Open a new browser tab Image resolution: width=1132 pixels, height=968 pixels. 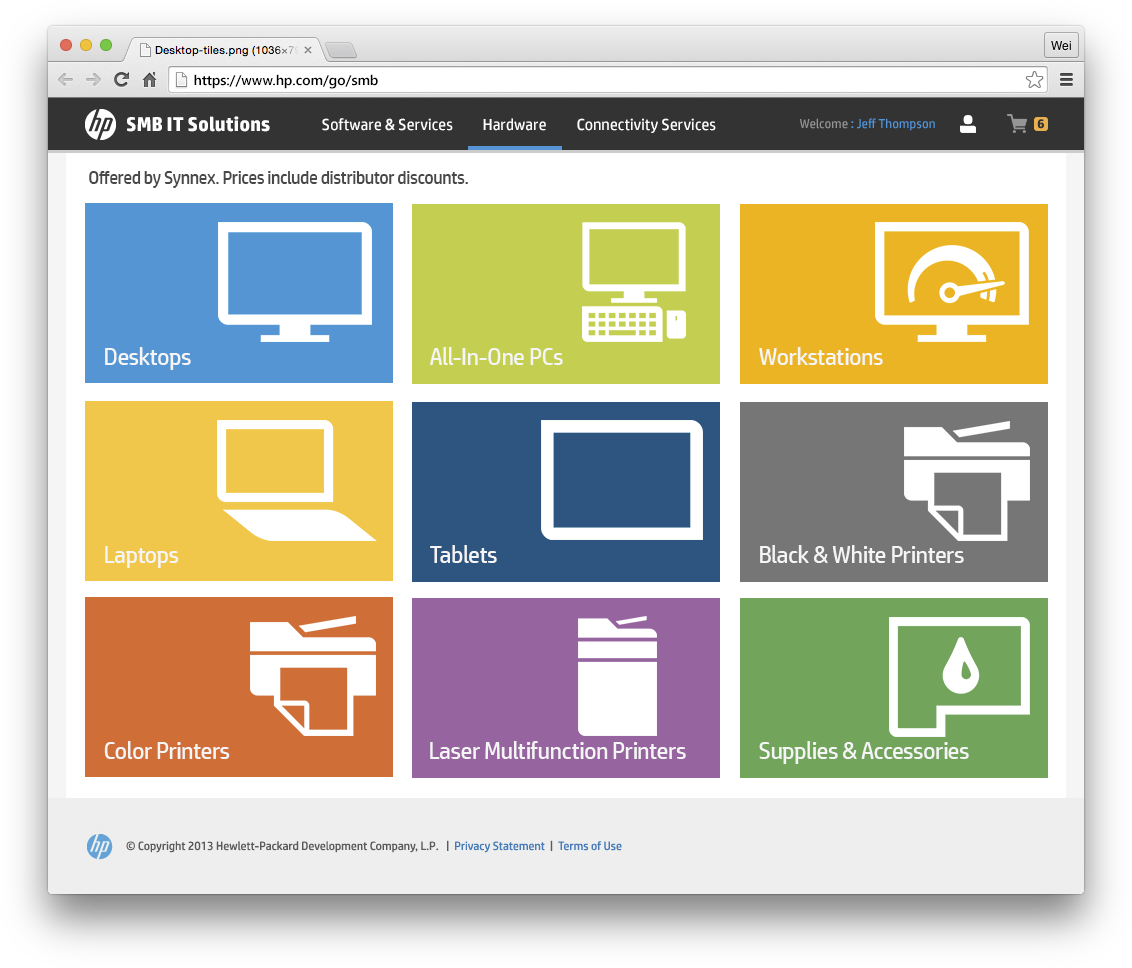tap(341, 50)
